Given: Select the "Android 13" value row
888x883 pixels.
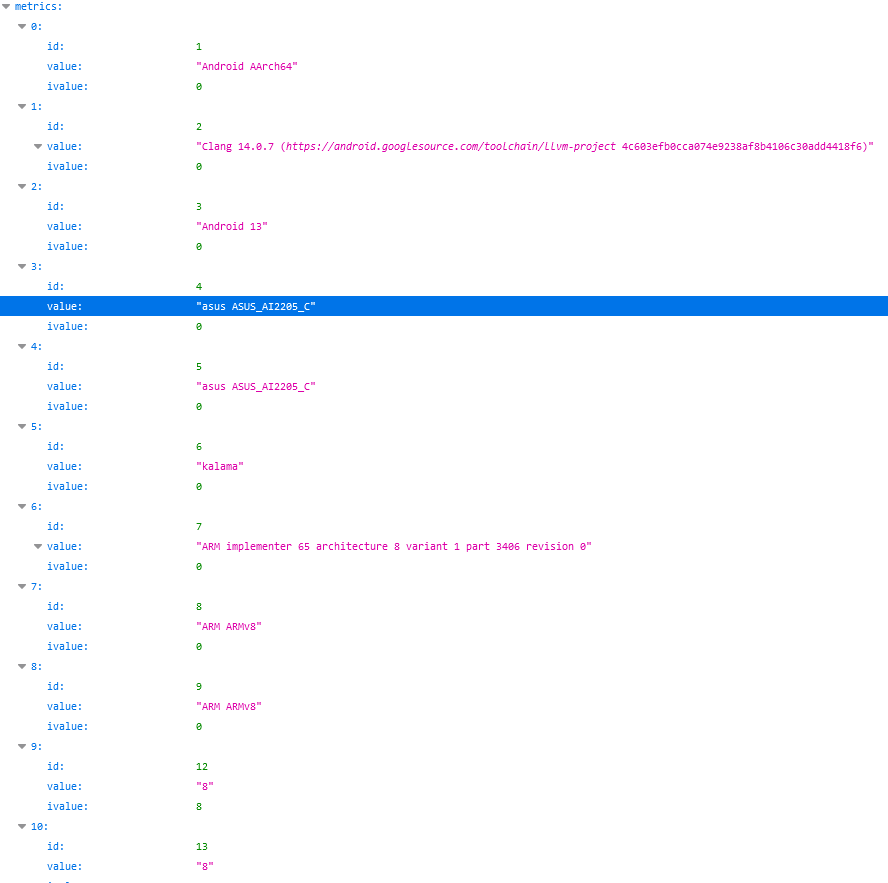Looking at the screenshot, I should [x=232, y=226].
